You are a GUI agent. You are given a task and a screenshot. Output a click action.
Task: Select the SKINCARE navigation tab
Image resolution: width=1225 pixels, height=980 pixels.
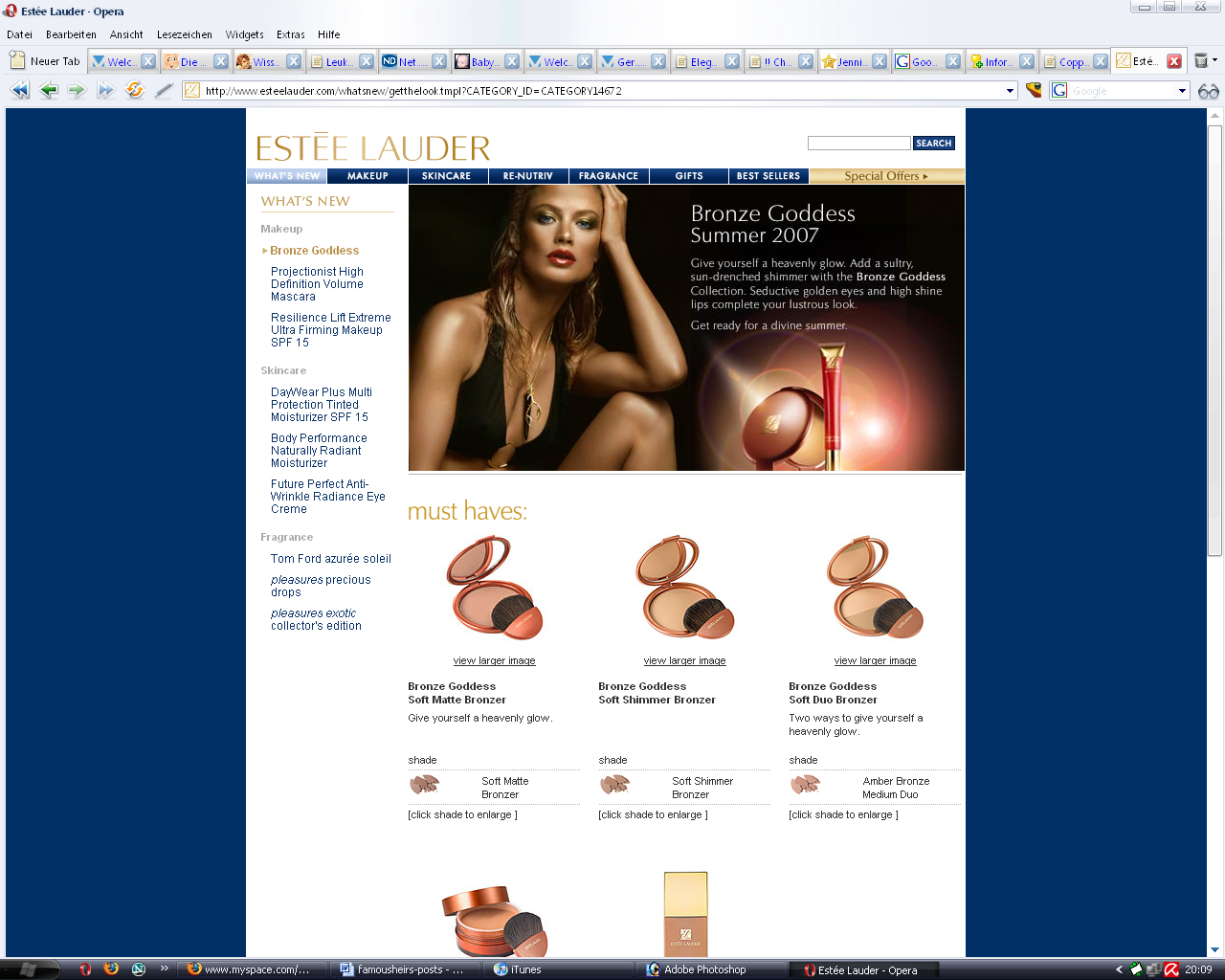tap(447, 176)
